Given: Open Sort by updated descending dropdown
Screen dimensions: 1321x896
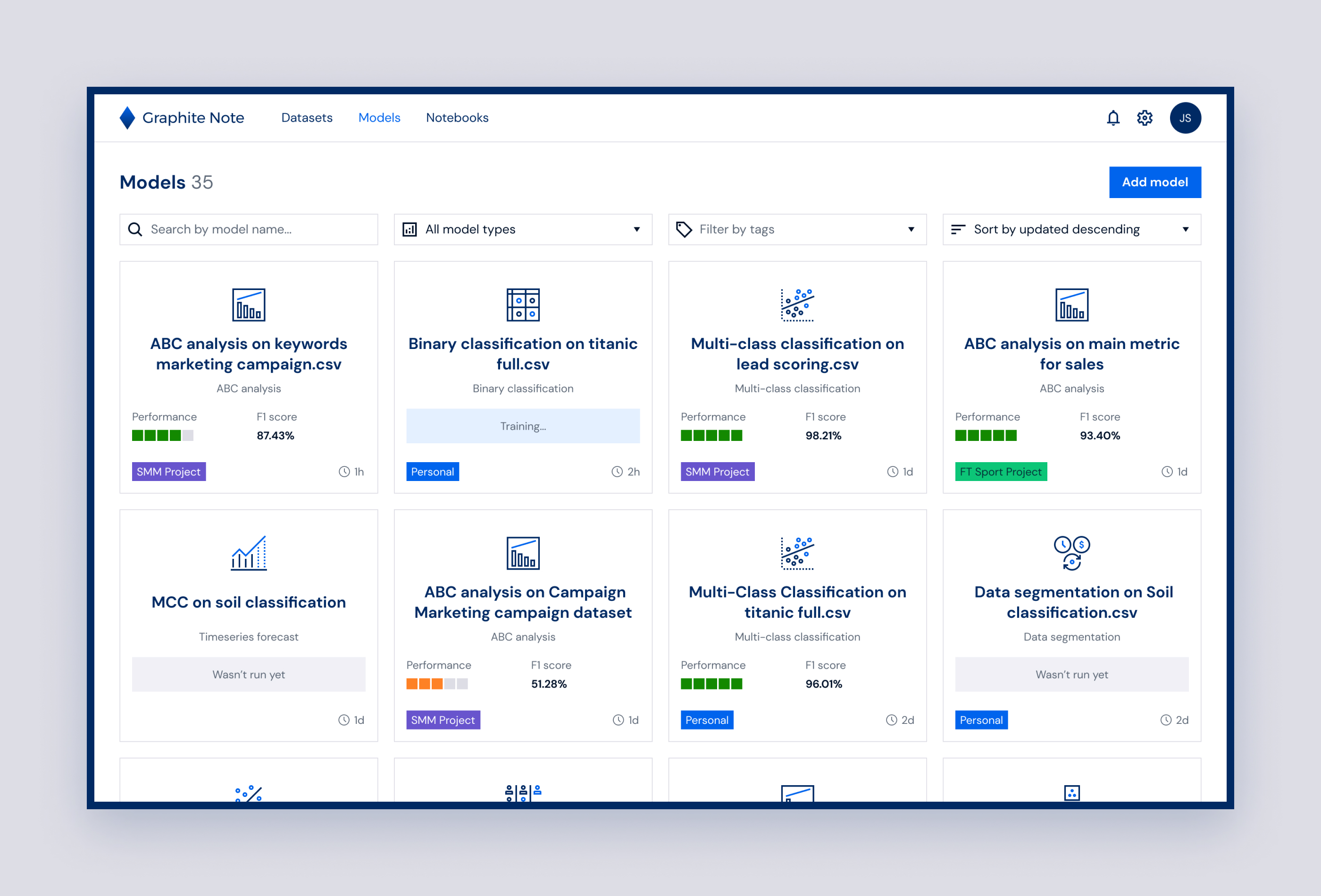Looking at the screenshot, I should click(1071, 230).
